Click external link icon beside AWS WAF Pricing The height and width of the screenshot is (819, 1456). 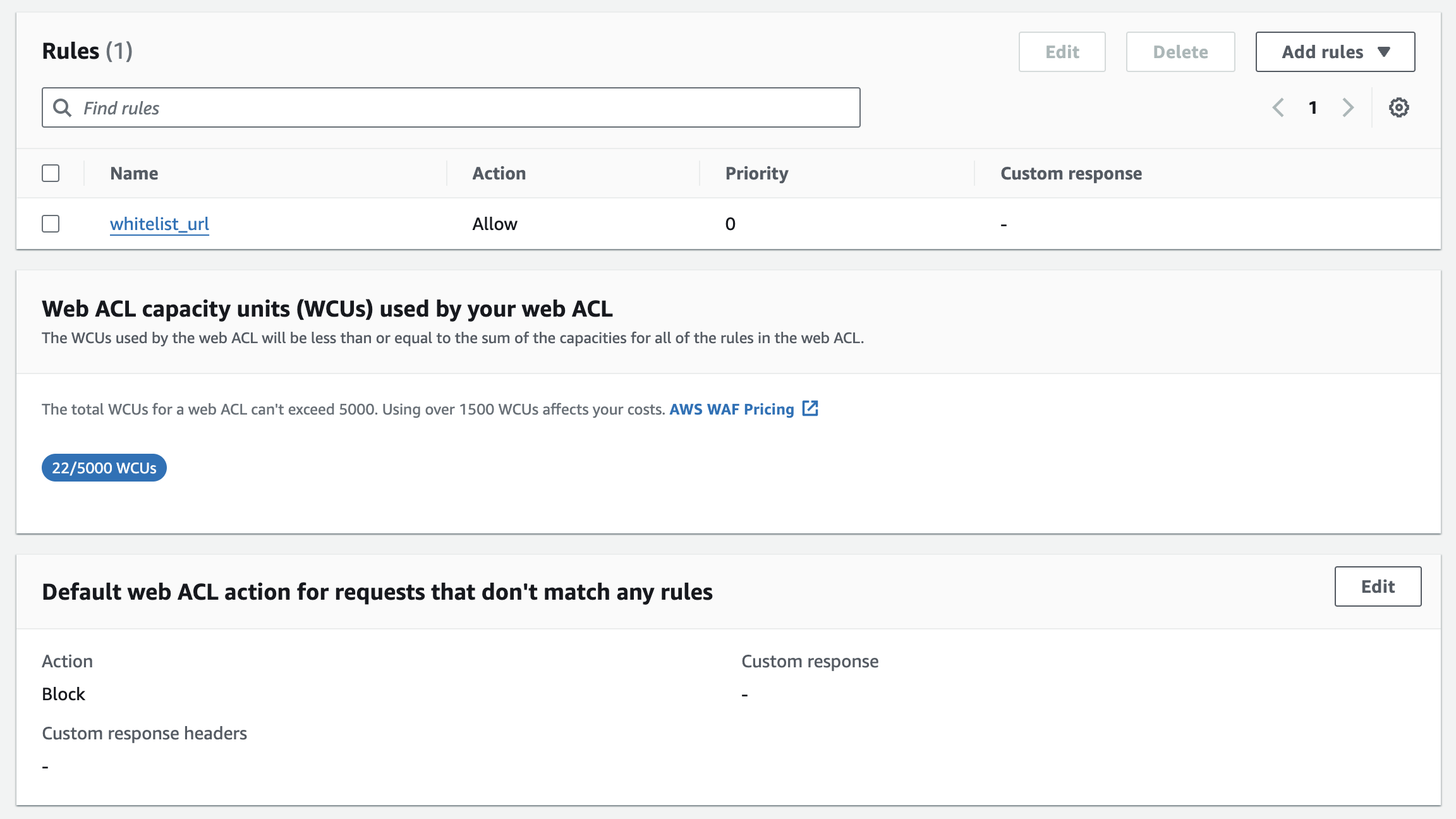(x=810, y=408)
